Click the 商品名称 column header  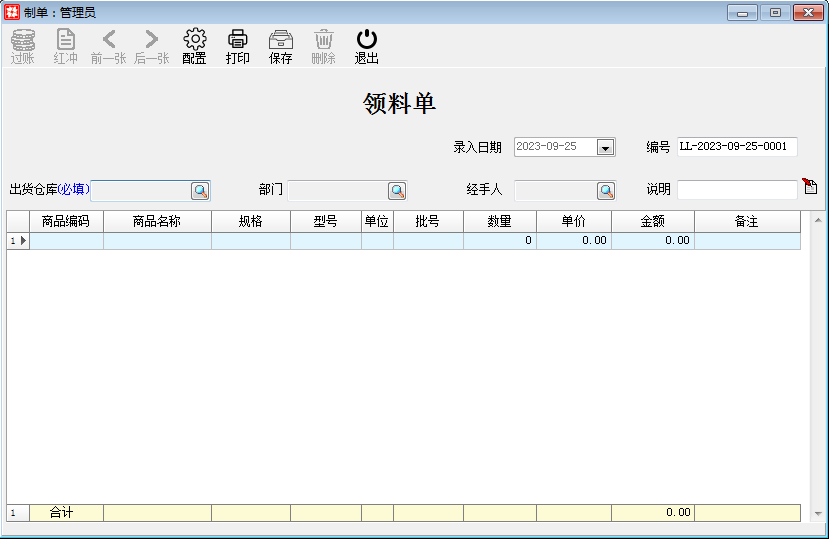[x=157, y=222]
